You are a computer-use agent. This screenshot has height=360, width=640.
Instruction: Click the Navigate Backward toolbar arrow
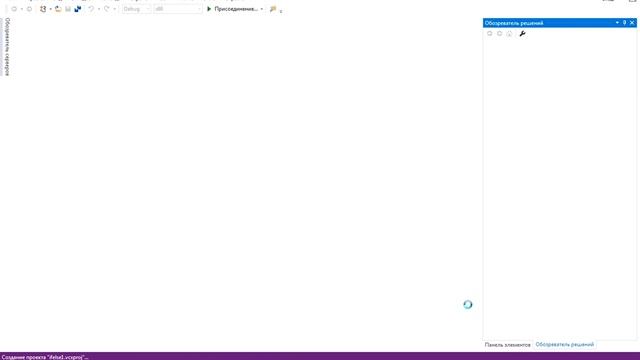[14, 9]
